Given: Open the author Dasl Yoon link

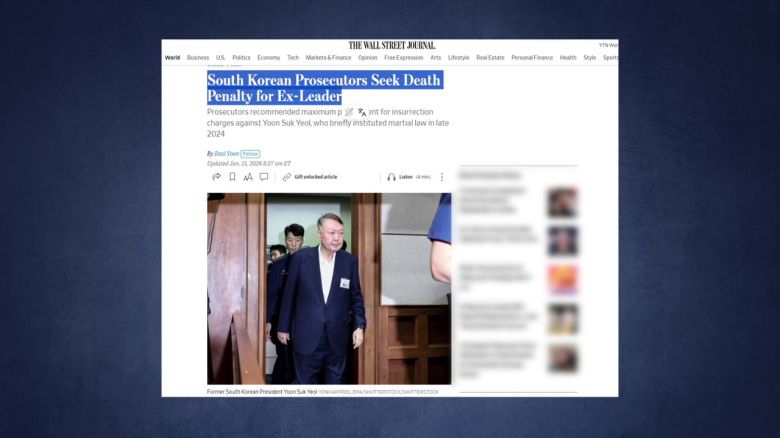Looking at the screenshot, I should click(x=226, y=154).
